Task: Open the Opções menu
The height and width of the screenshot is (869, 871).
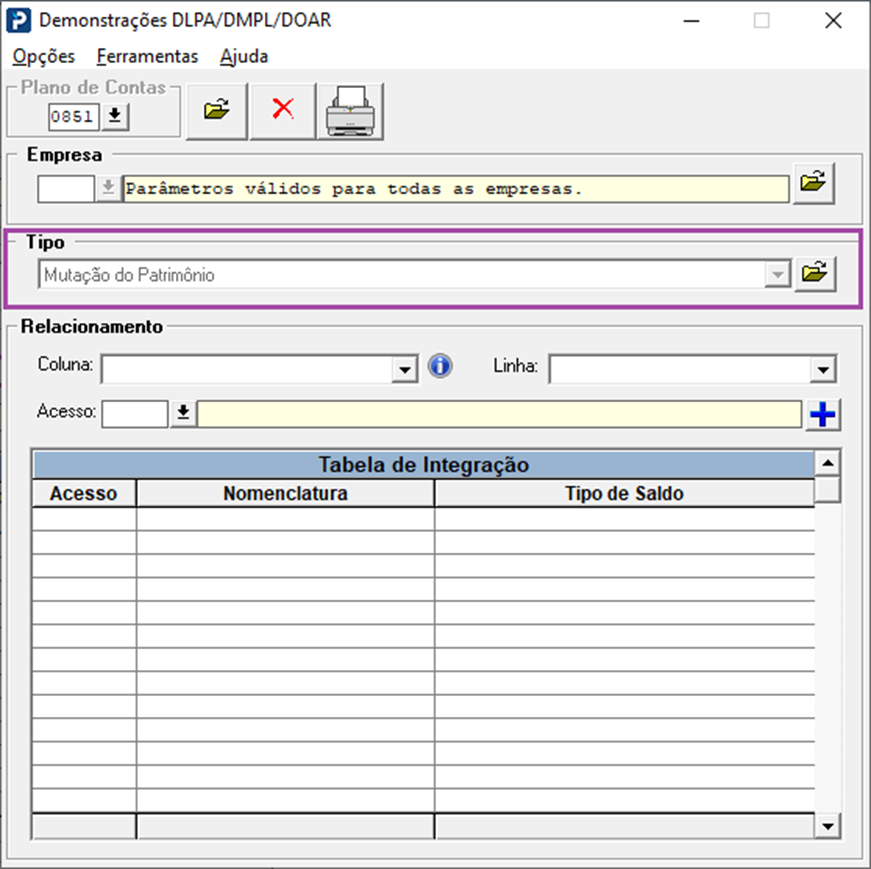Action: coord(43,56)
